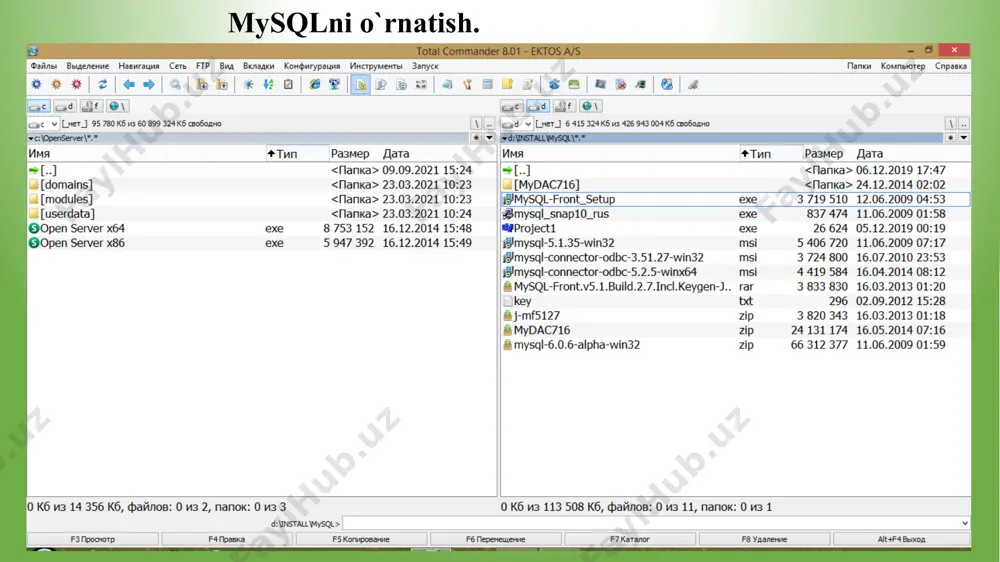Toggle the highlighted file list view button

point(361,84)
